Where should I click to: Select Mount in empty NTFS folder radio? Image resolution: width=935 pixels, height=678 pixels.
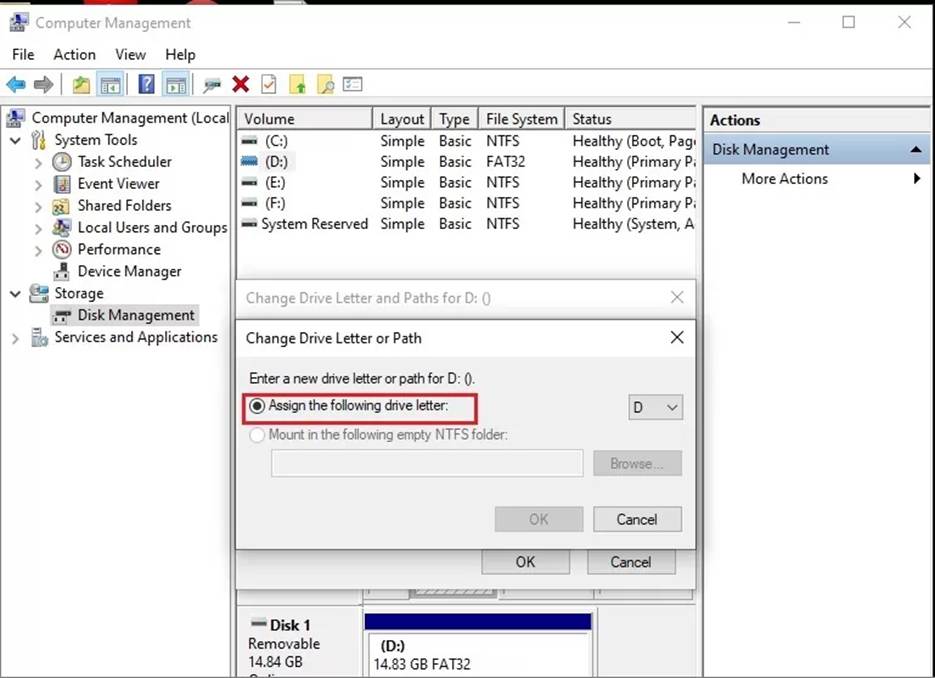258,435
